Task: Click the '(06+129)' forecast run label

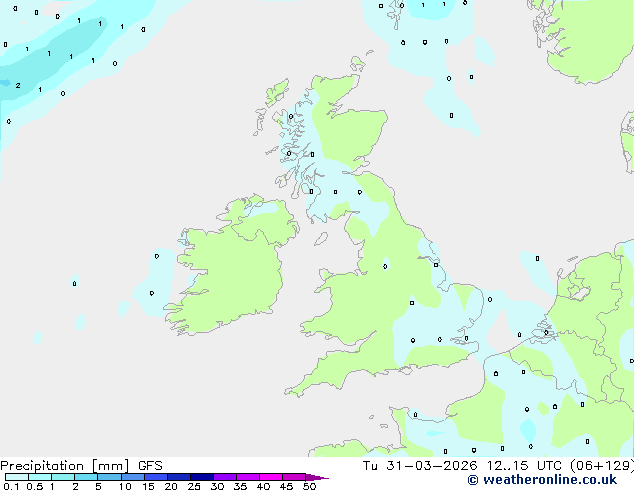Action: 602,466
